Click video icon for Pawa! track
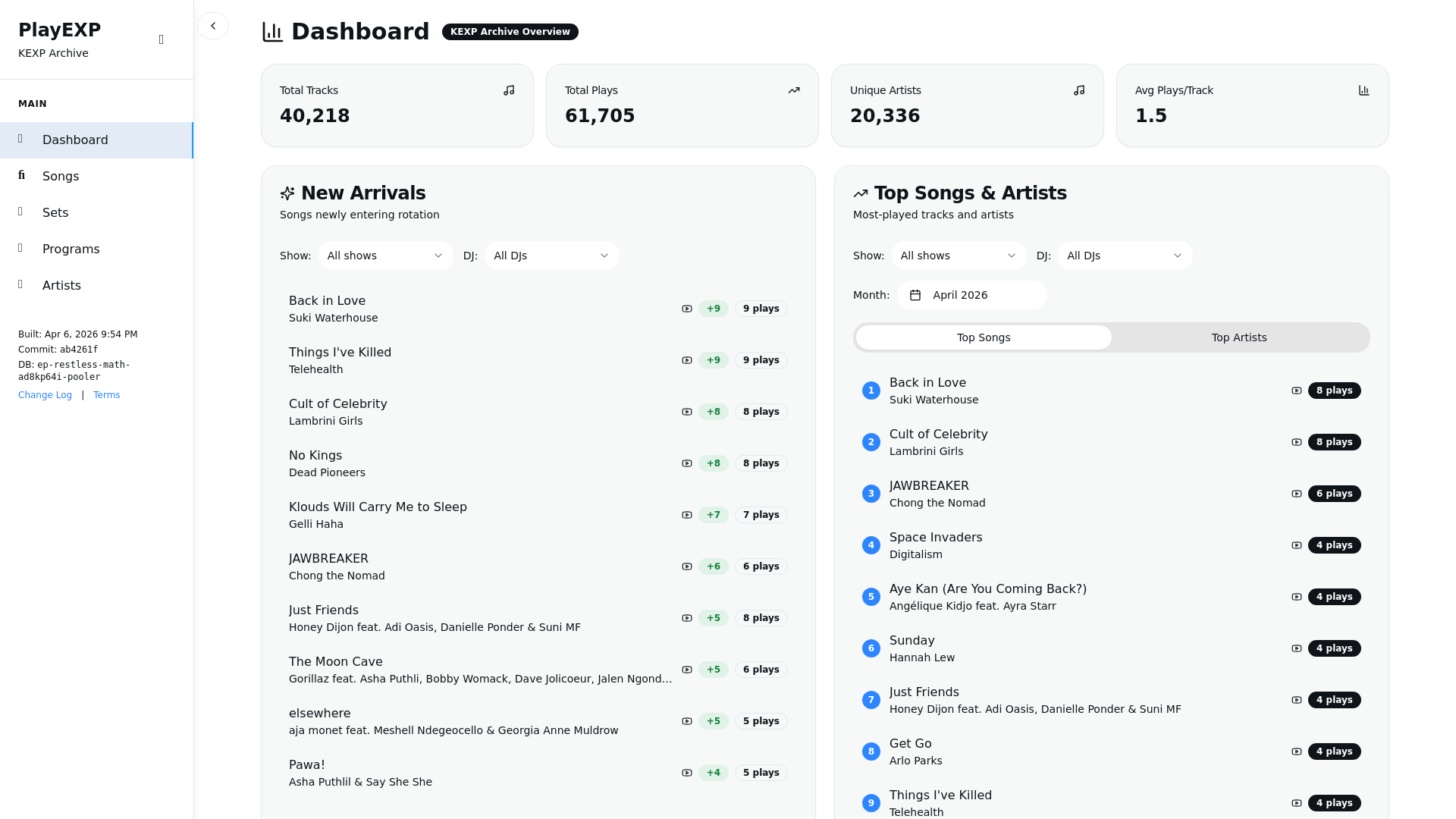Image resolution: width=1456 pixels, height=819 pixels. pyautogui.click(x=687, y=773)
